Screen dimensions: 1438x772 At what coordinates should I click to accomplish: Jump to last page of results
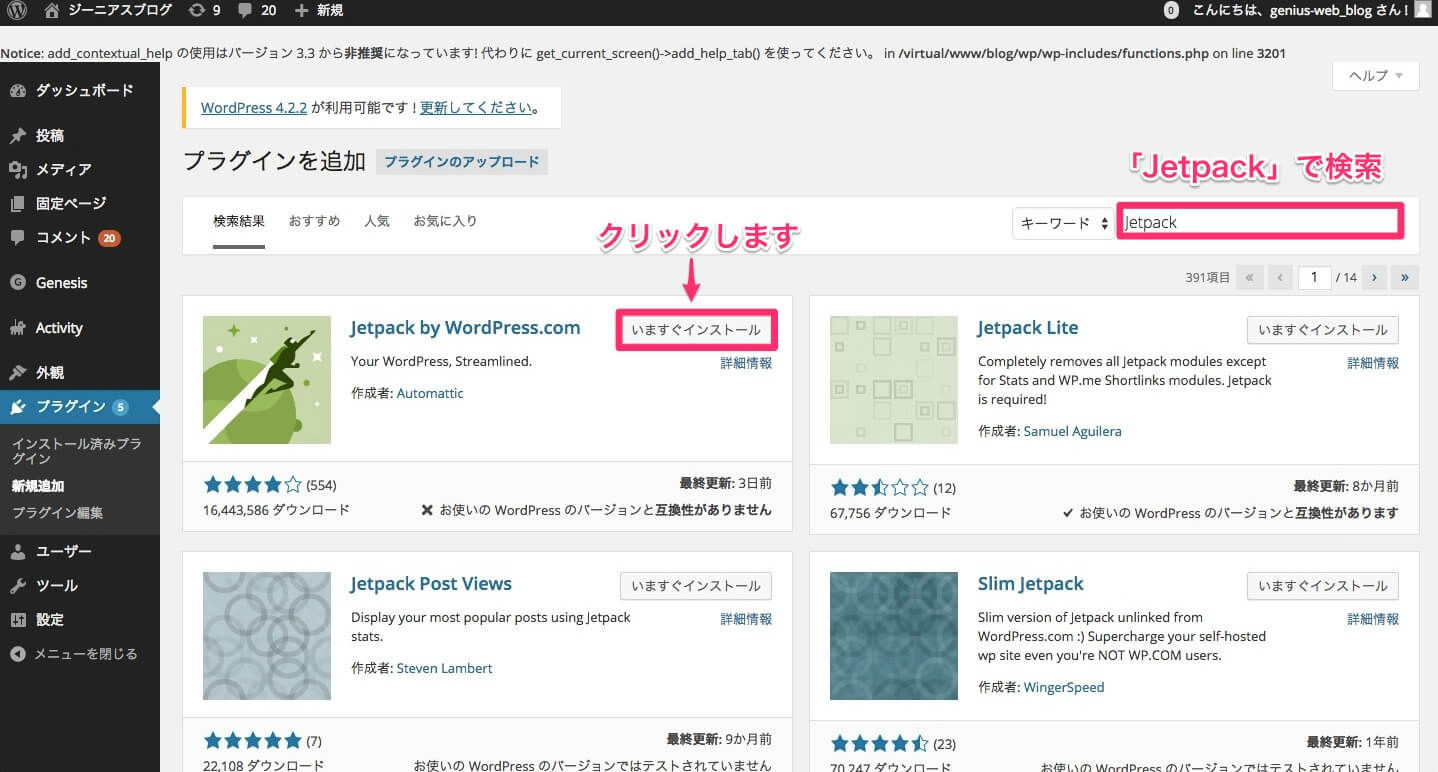[x=1405, y=277]
